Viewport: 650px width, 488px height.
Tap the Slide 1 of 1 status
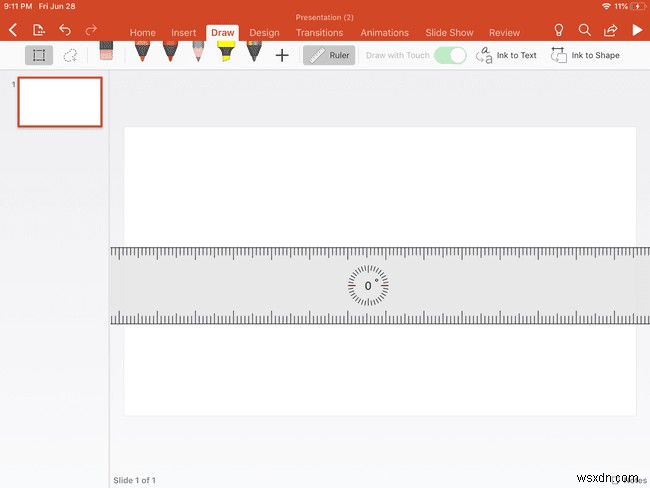point(135,480)
